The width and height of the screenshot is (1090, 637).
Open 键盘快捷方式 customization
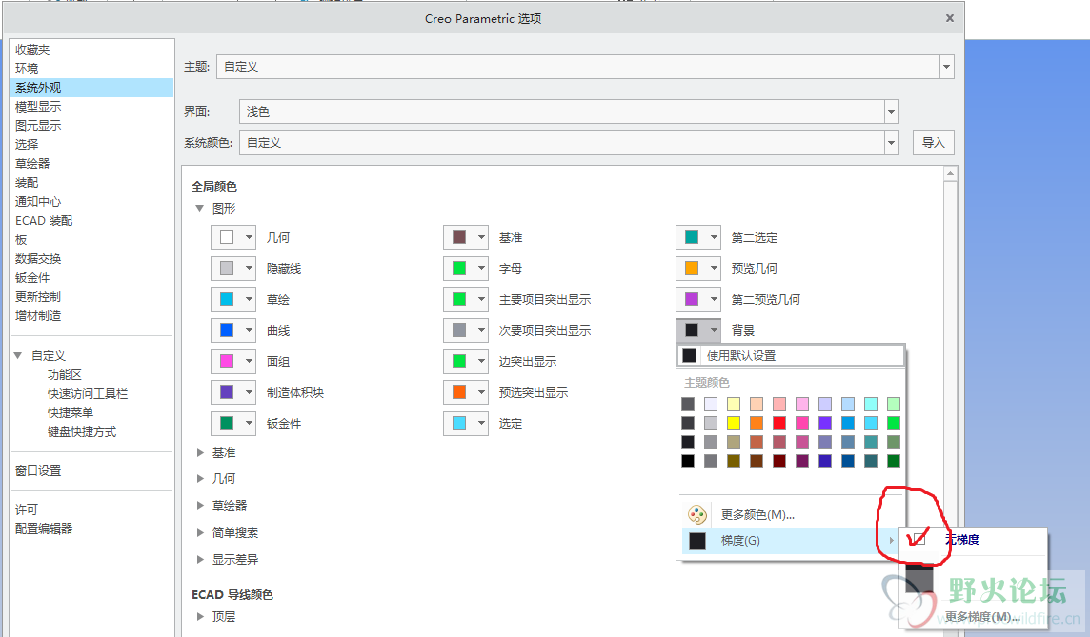(x=82, y=432)
